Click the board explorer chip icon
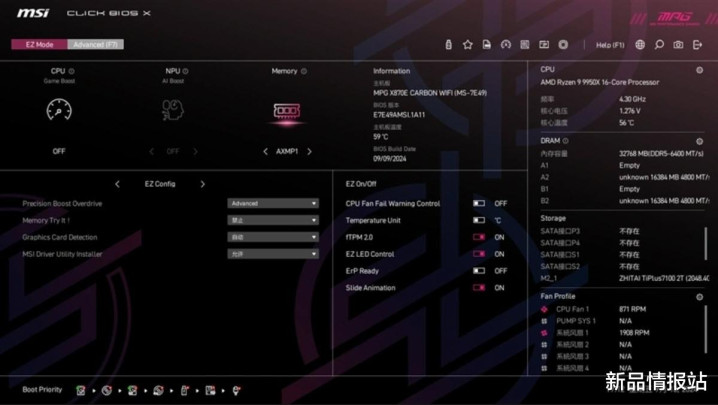Screen dimensions: 718x405 [525, 44]
